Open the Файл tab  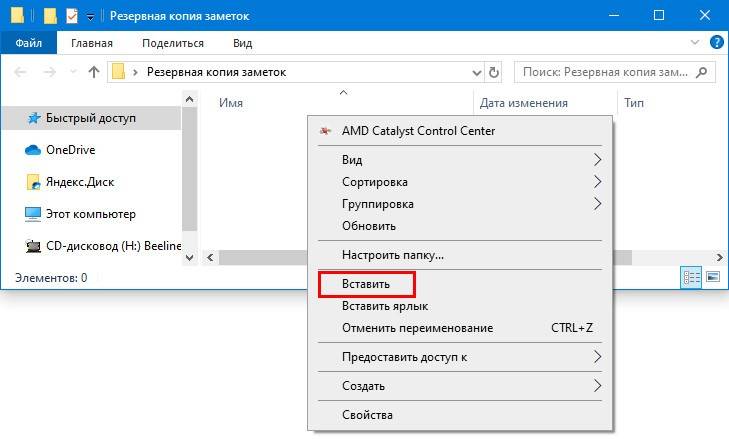click(x=29, y=43)
